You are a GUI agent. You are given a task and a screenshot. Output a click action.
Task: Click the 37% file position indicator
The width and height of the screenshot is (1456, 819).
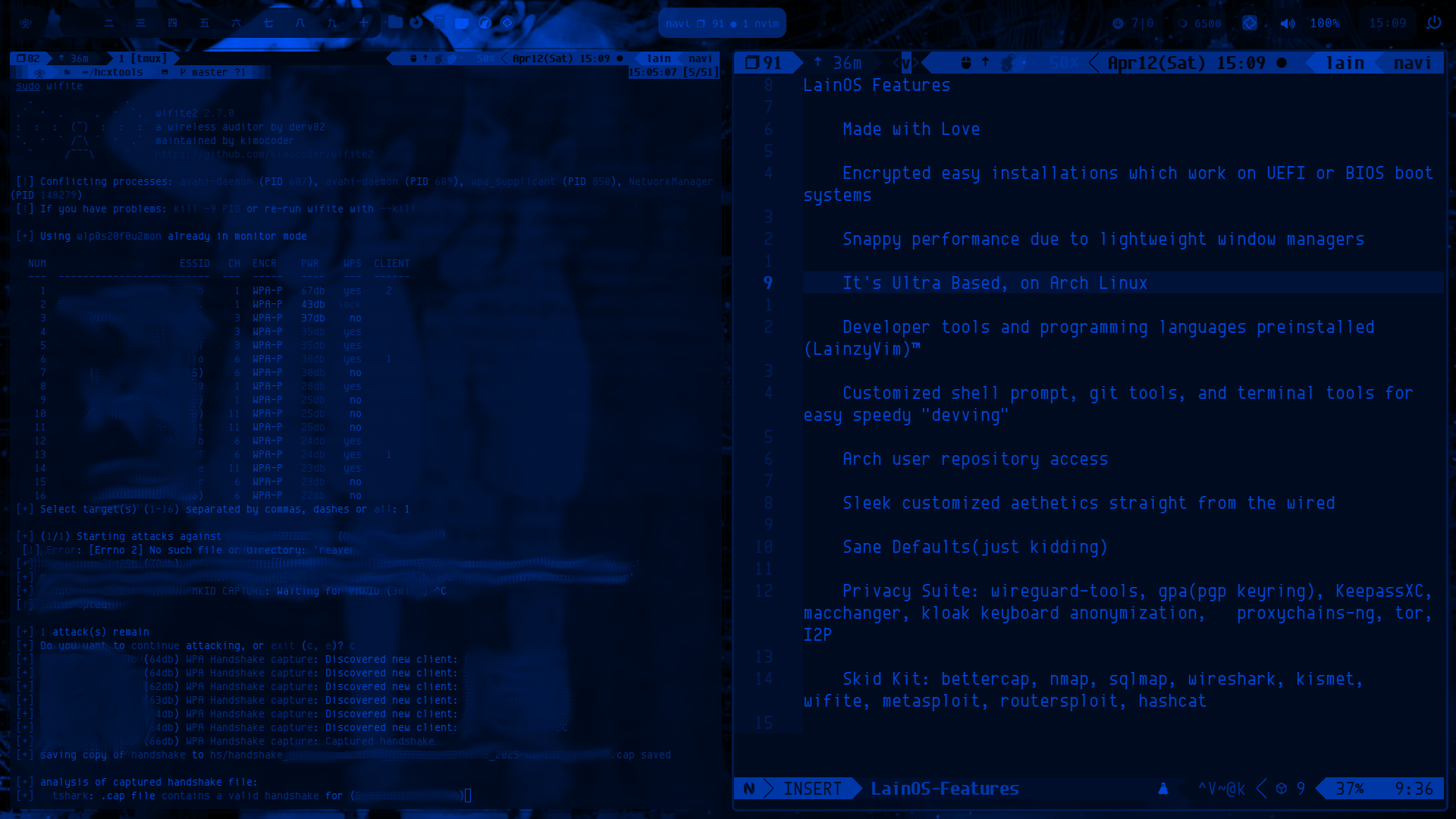tap(1349, 789)
